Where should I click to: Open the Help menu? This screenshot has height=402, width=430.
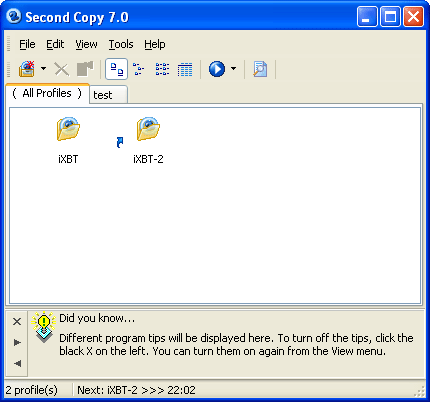pyautogui.click(x=155, y=44)
